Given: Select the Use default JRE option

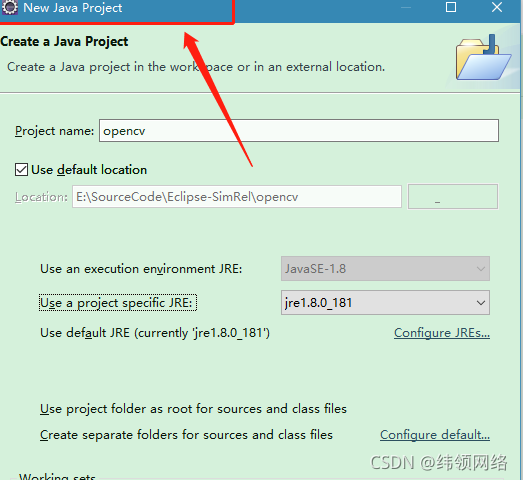Looking at the screenshot, I should [155, 333].
